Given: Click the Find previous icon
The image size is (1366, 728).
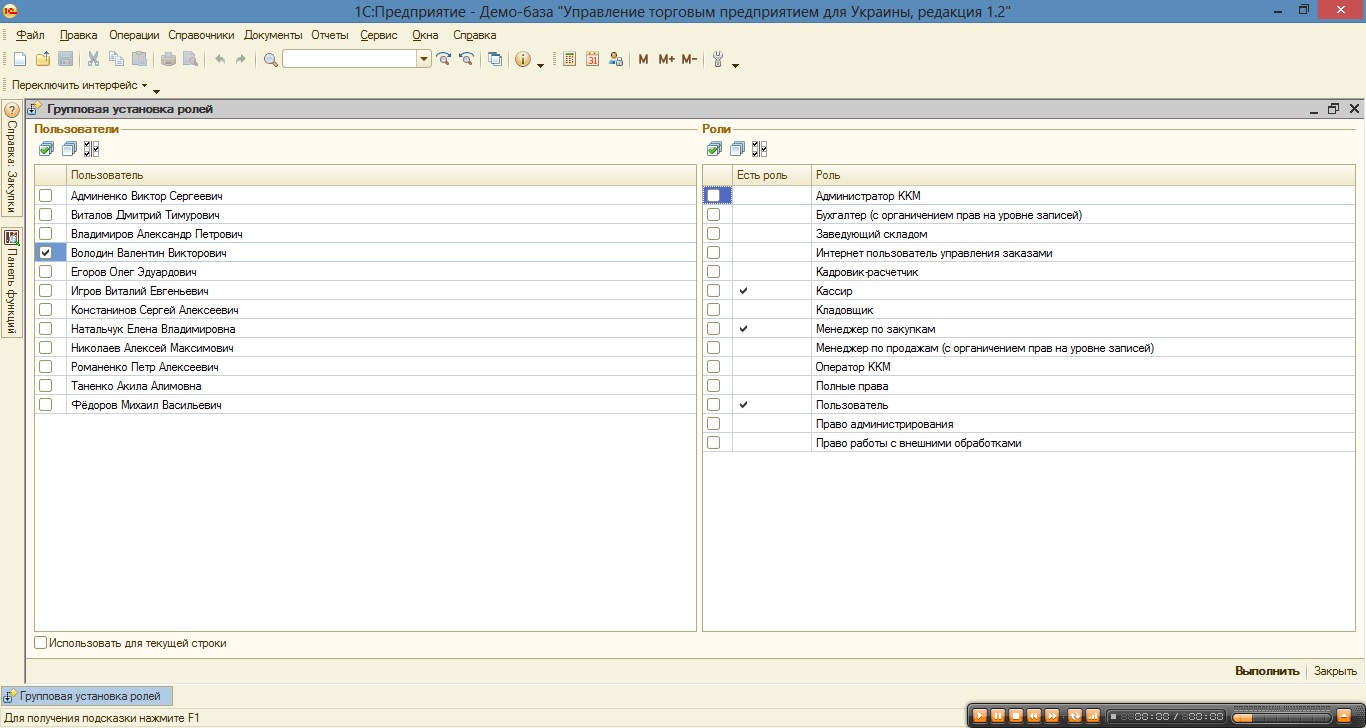Looking at the screenshot, I should [466, 59].
